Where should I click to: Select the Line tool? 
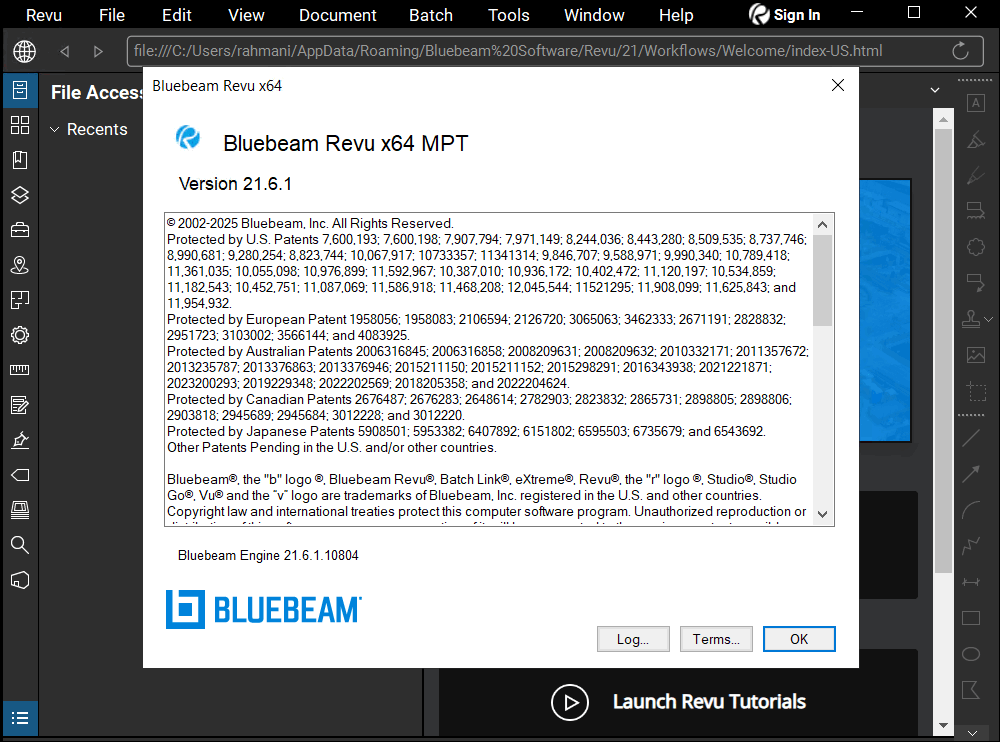[x=971, y=438]
